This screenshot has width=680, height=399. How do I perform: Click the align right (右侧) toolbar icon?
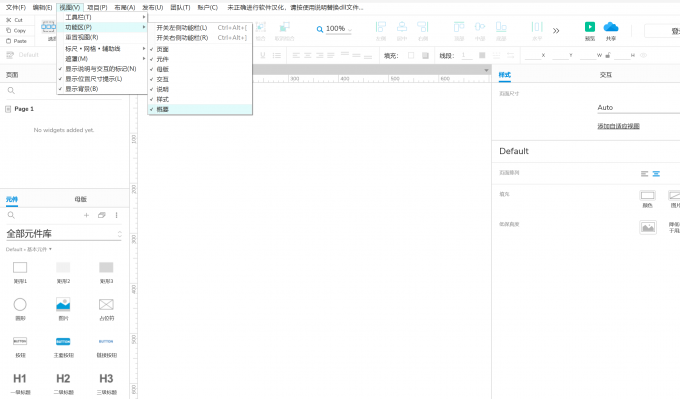coord(423,27)
